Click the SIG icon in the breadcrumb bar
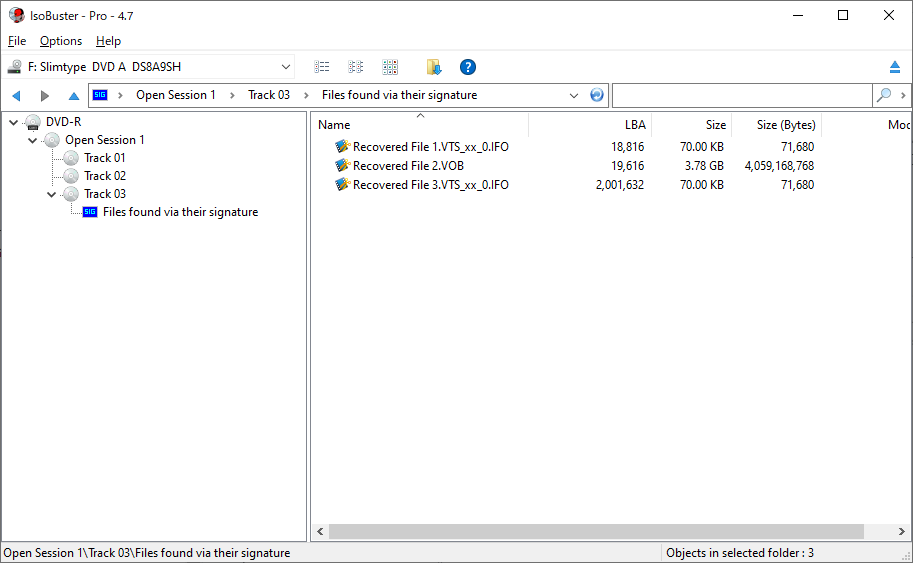 pos(100,95)
